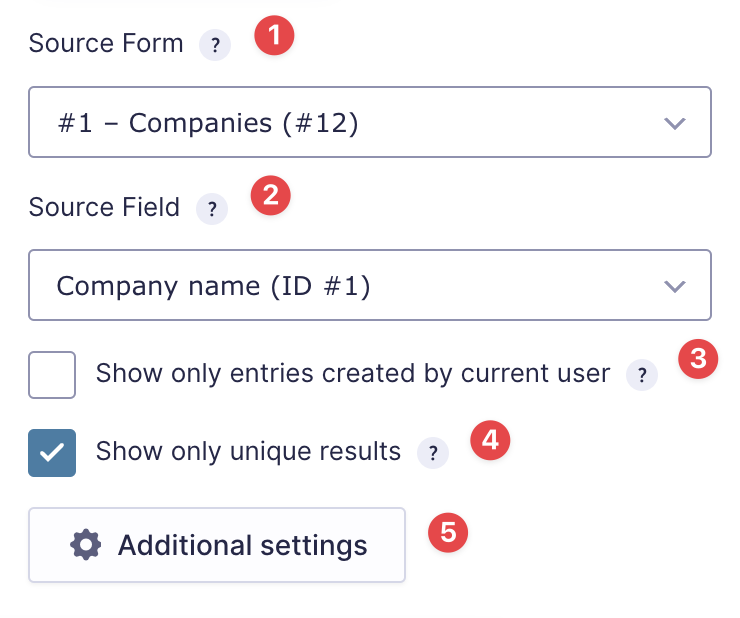This screenshot has width=740, height=618.
Task: Click the chevron arrow in Source Form select
Action: (x=675, y=123)
